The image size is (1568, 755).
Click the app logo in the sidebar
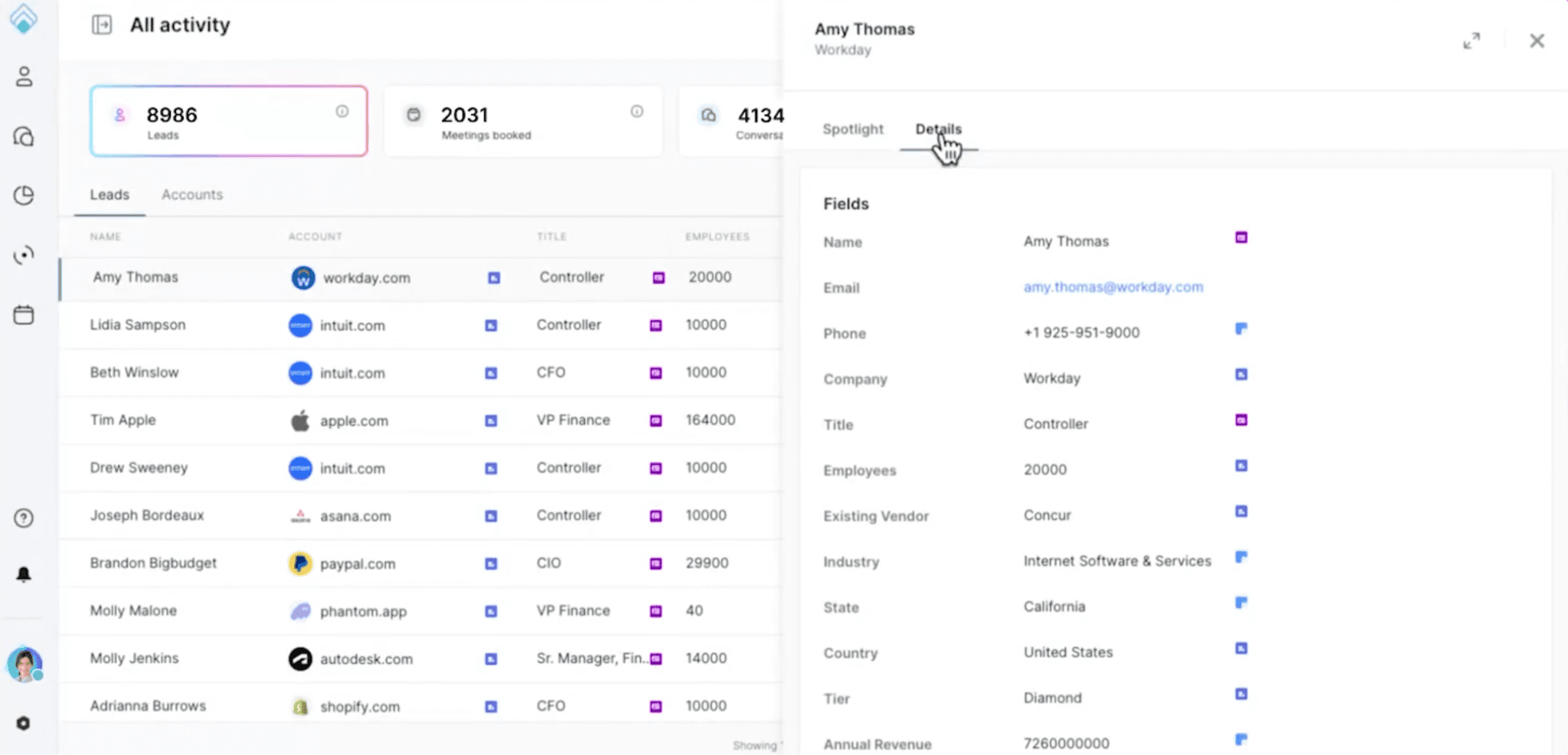(24, 18)
